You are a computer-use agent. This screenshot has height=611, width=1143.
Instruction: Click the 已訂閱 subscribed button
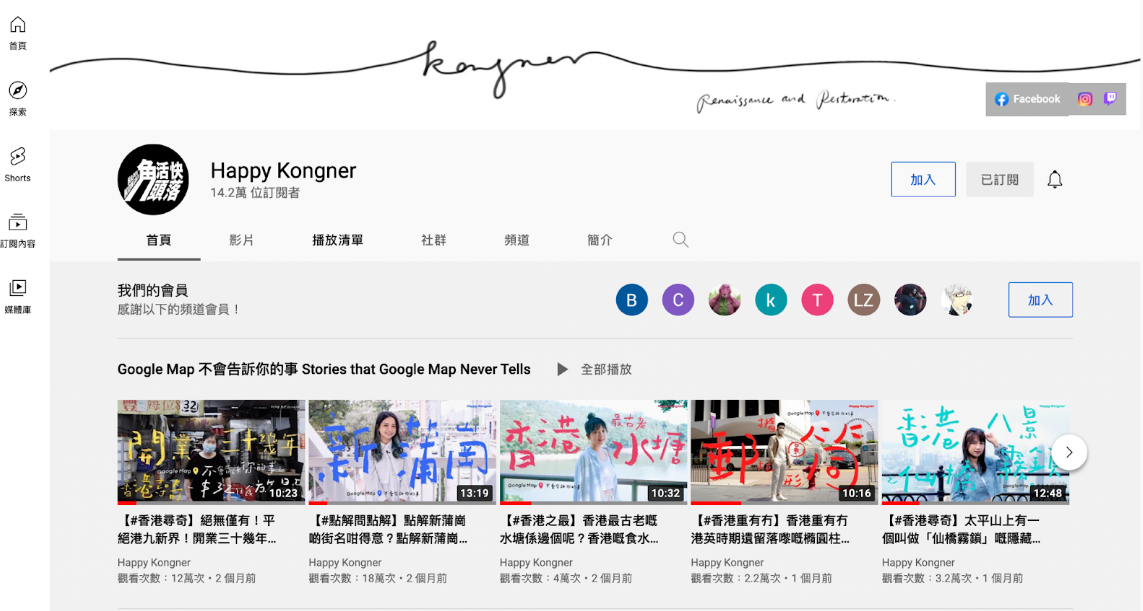999,179
